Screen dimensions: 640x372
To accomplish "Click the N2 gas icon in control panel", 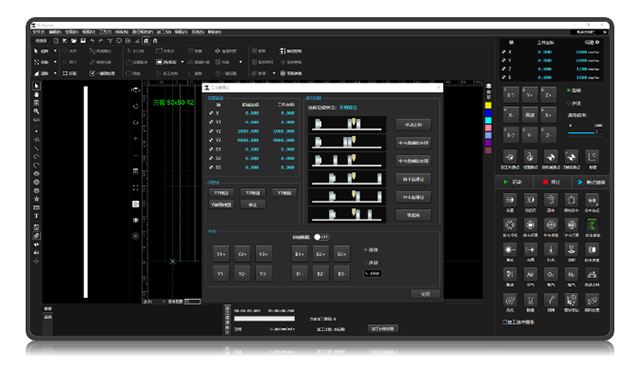I will tap(571, 274).
